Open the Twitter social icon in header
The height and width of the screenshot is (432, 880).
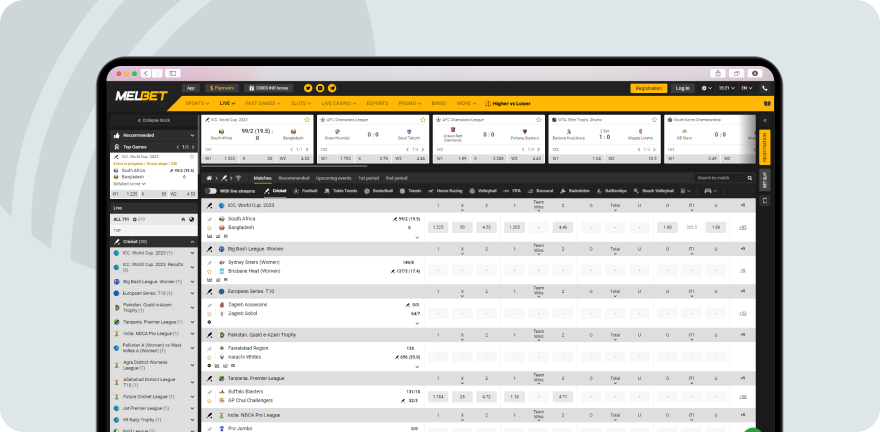[x=308, y=88]
